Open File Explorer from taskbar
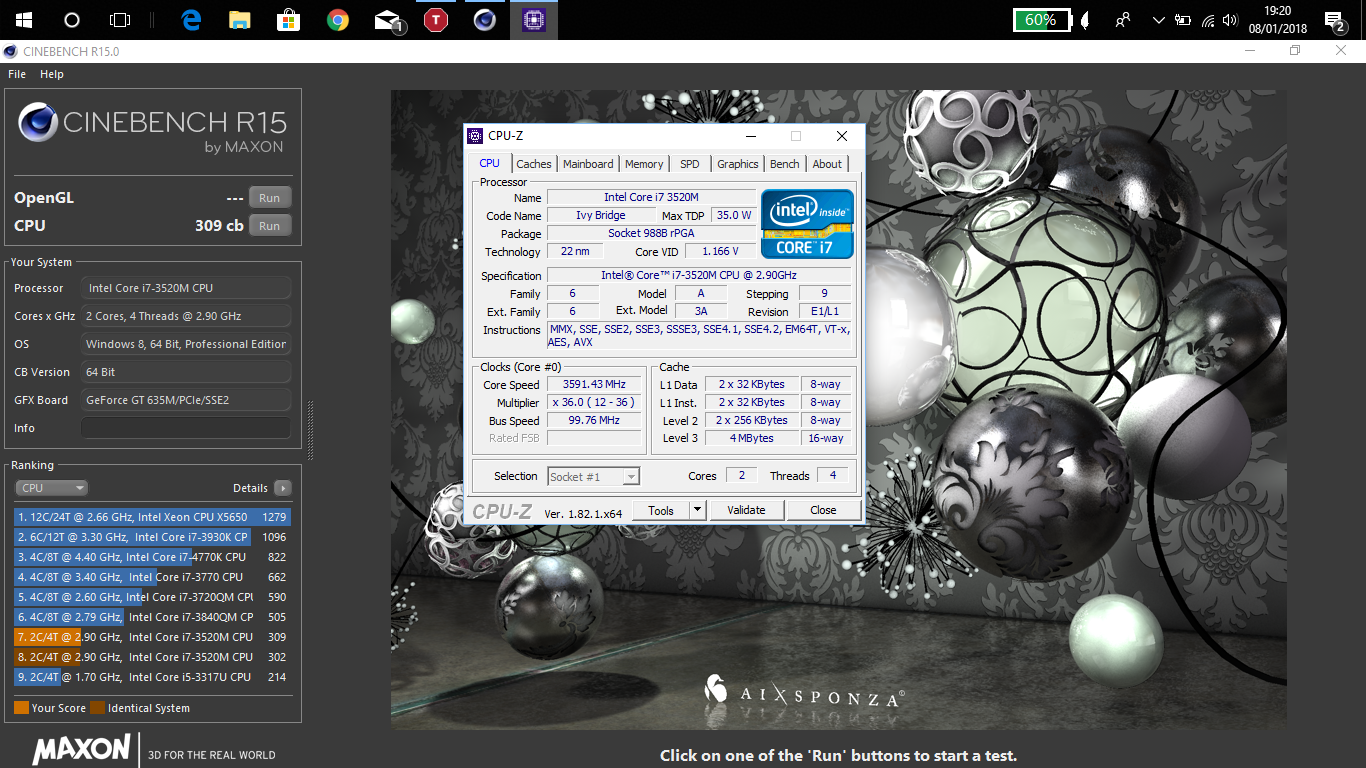This screenshot has width=1366, height=768. tap(240, 20)
